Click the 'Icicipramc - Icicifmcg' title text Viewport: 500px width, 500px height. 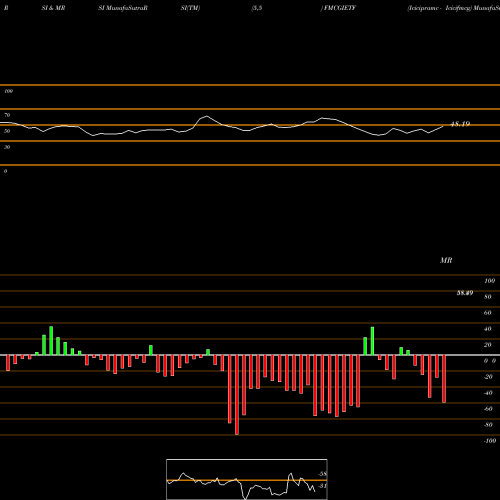(x=439, y=8)
